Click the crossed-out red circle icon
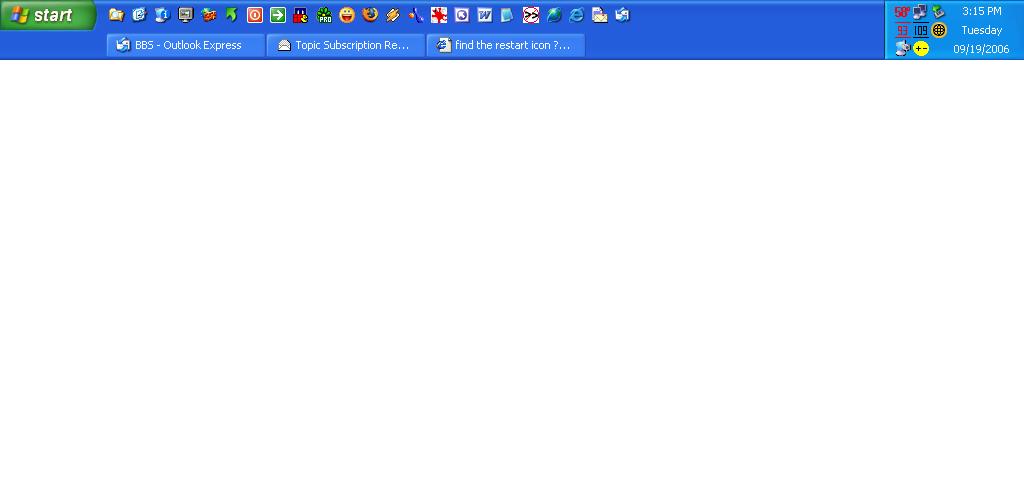This screenshot has height=500, width=1024. [x=531, y=15]
